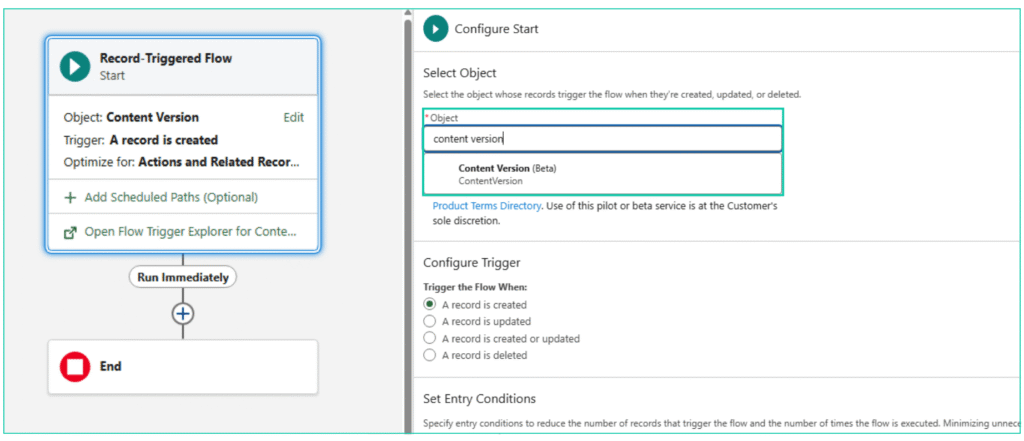Click the Object search combo box
1024x441 pixels.
pyautogui.click(x=603, y=139)
